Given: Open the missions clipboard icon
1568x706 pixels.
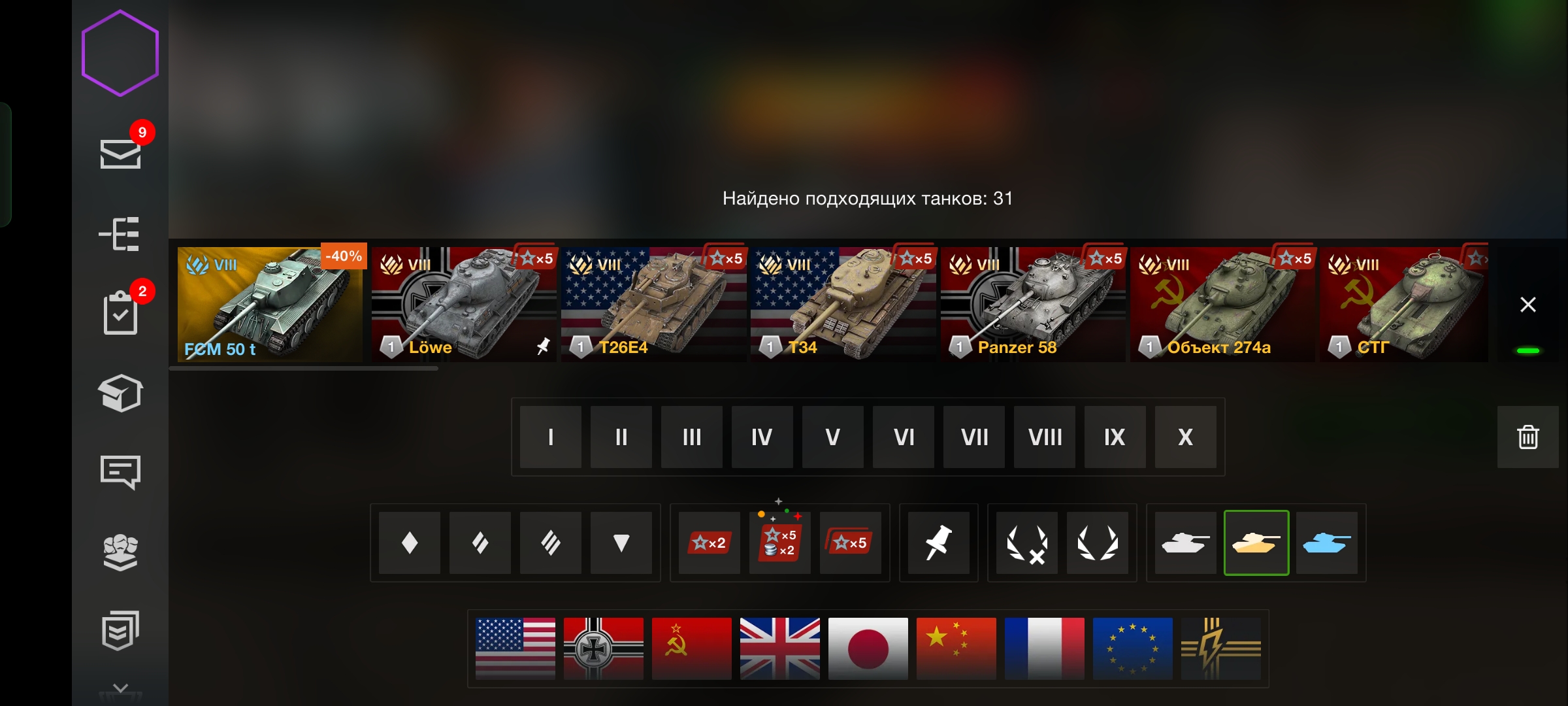Looking at the screenshot, I should coord(120,312).
